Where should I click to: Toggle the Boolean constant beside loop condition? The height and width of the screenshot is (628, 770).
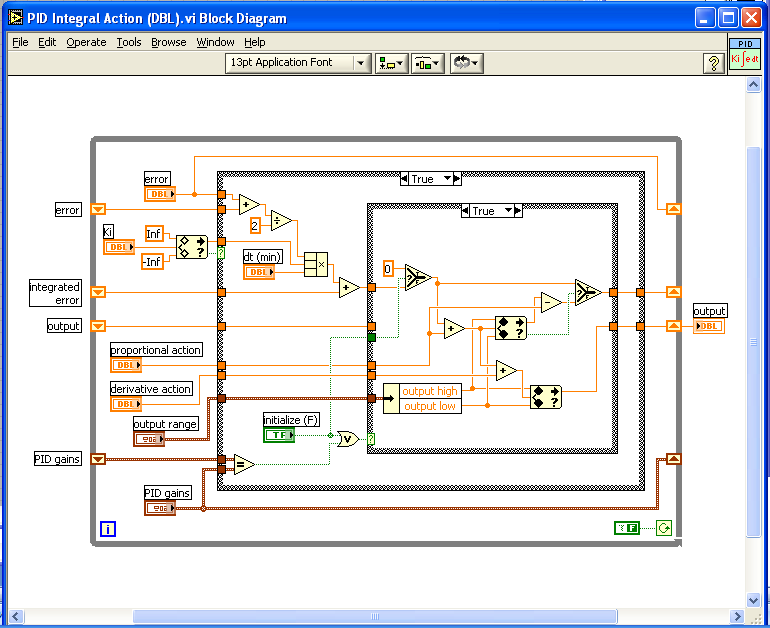coord(627,528)
